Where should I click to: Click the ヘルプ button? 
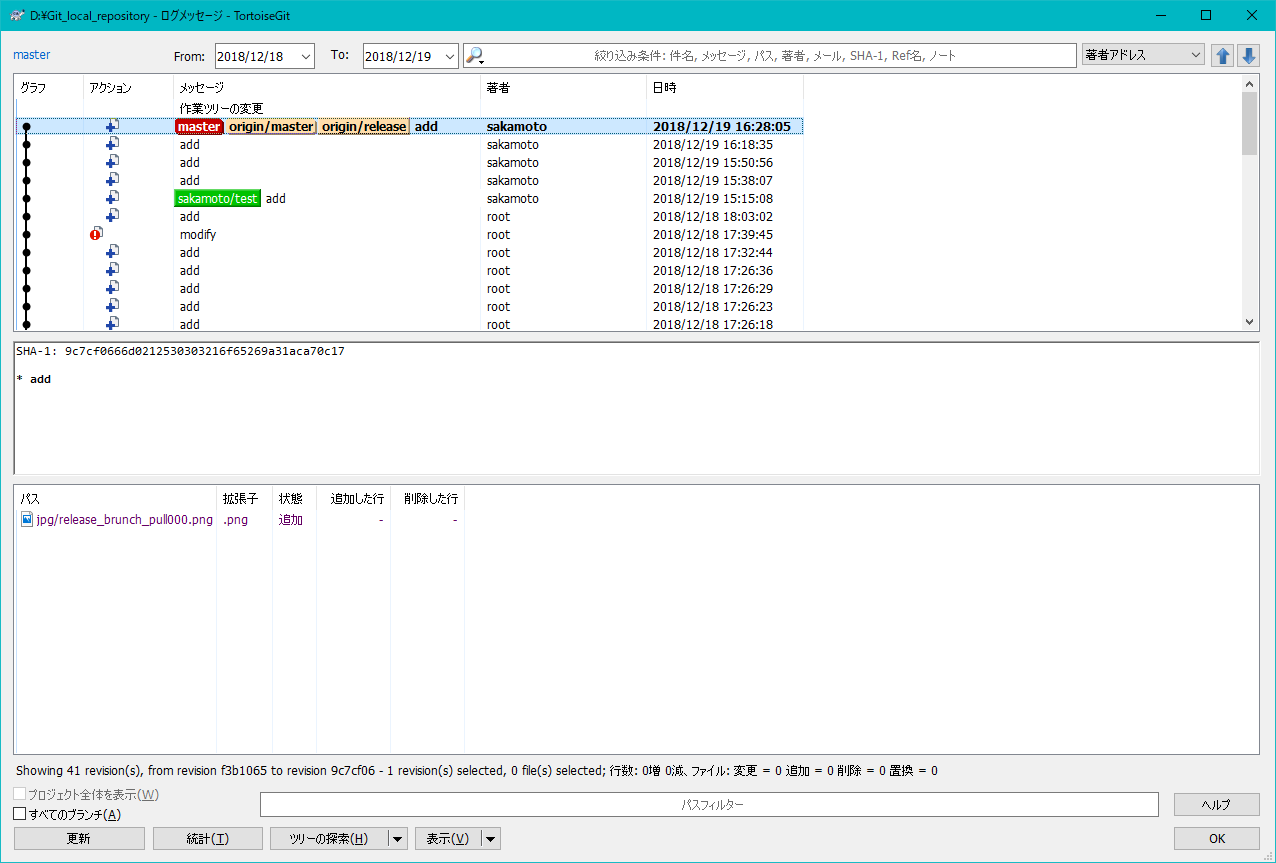[x=1216, y=804]
